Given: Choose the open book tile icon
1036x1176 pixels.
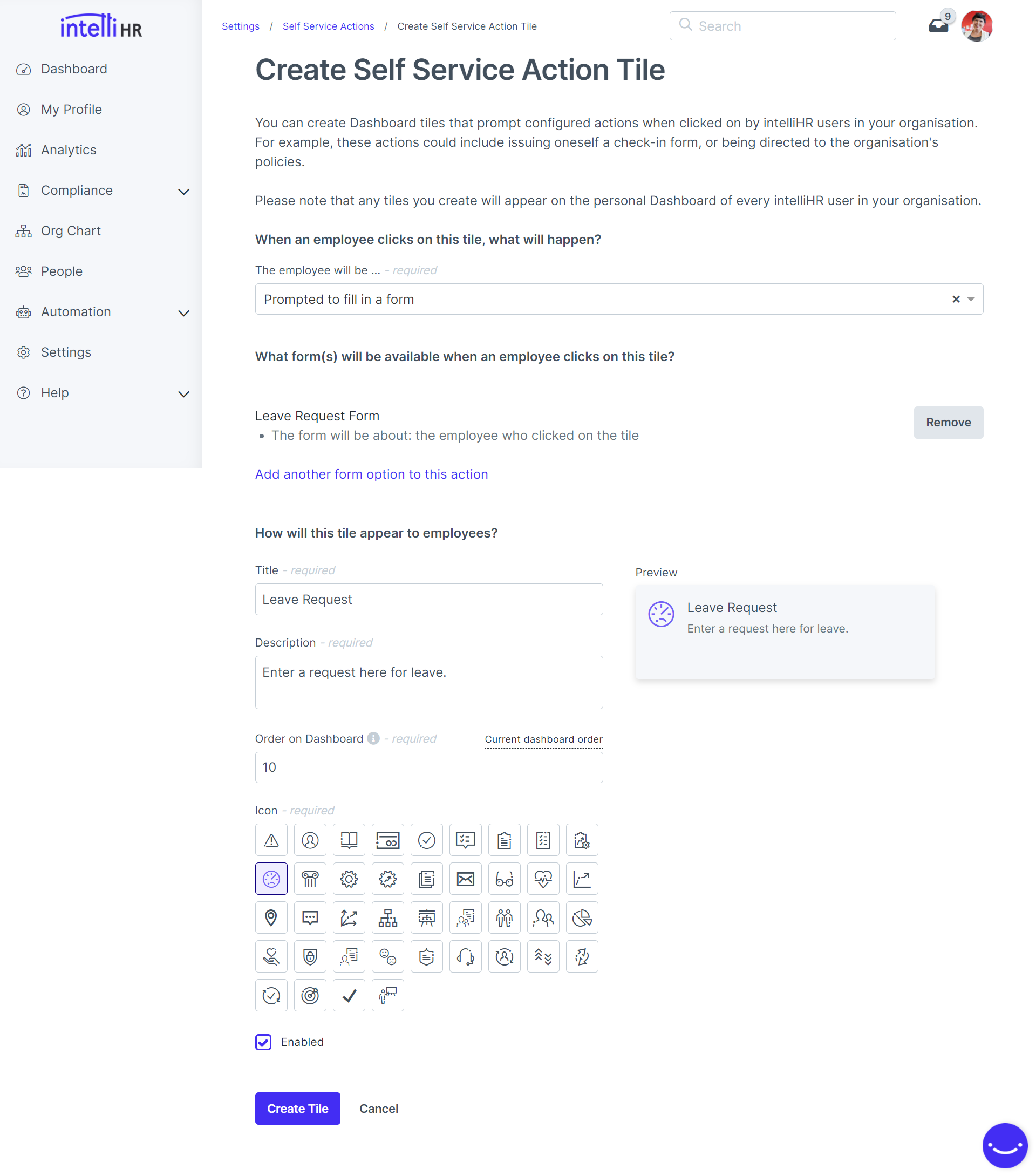Looking at the screenshot, I should pyautogui.click(x=349, y=840).
